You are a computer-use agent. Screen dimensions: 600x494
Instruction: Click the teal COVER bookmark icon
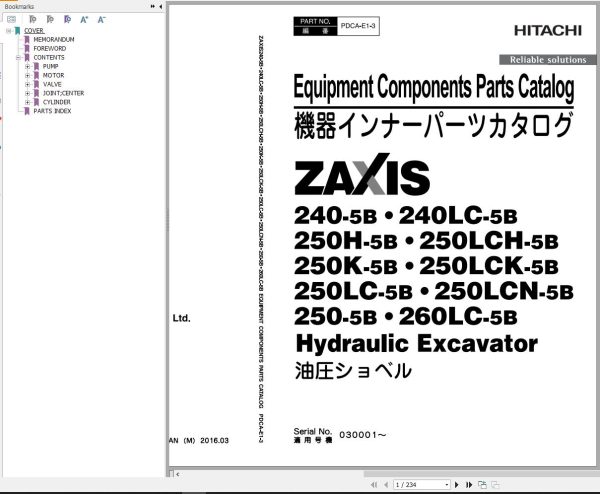pos(17,31)
